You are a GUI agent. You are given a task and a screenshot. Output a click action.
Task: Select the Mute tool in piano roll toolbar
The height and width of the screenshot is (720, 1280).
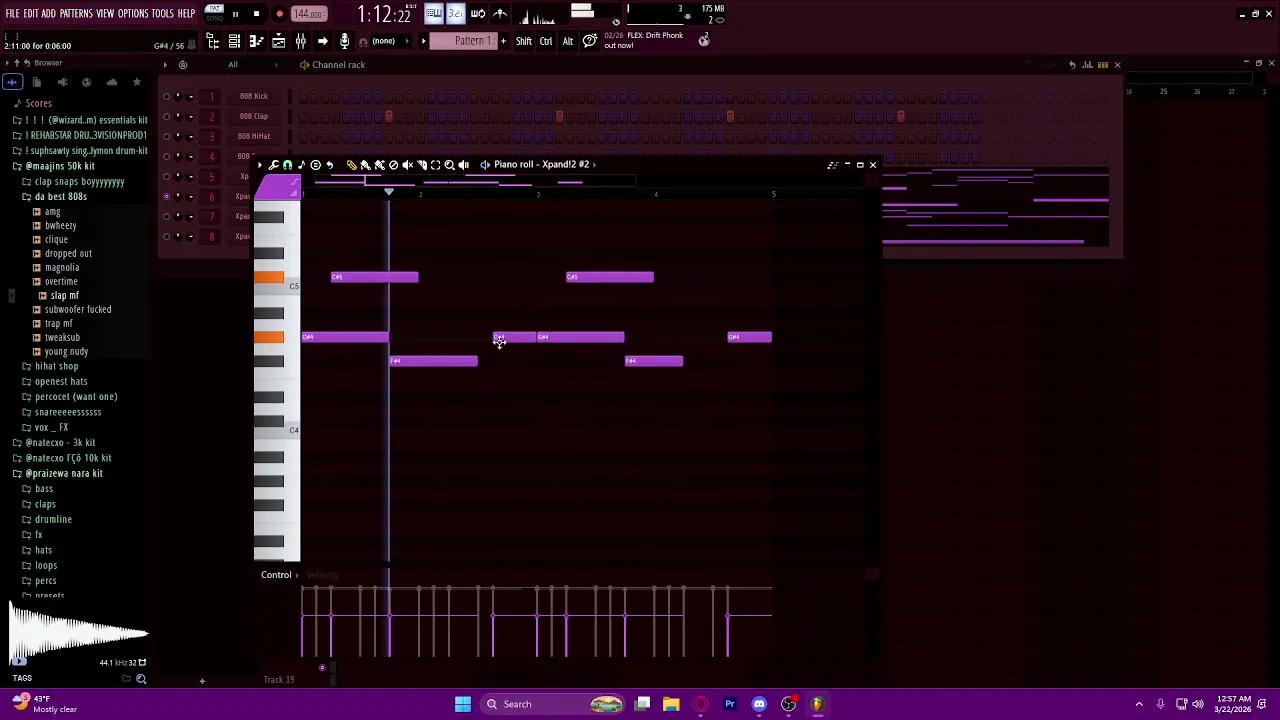(407, 165)
